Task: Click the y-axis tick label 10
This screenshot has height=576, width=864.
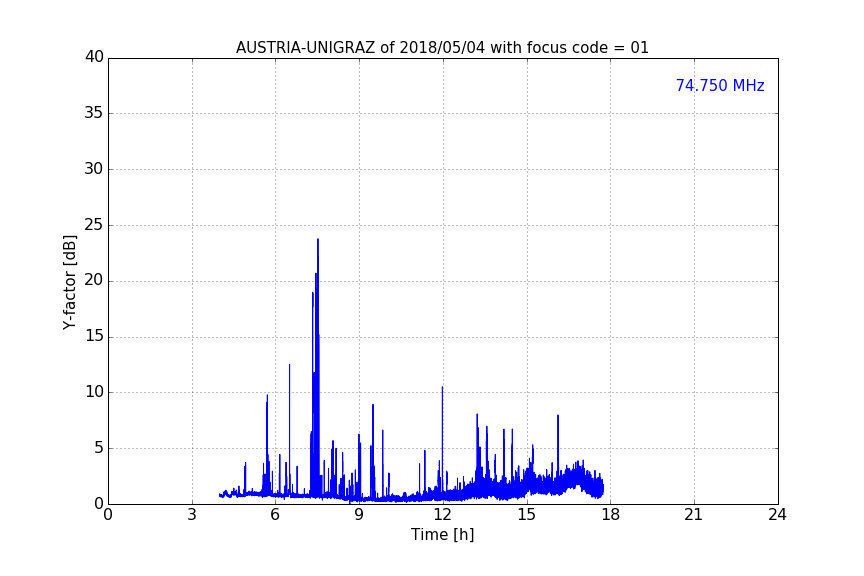Action: point(94,392)
